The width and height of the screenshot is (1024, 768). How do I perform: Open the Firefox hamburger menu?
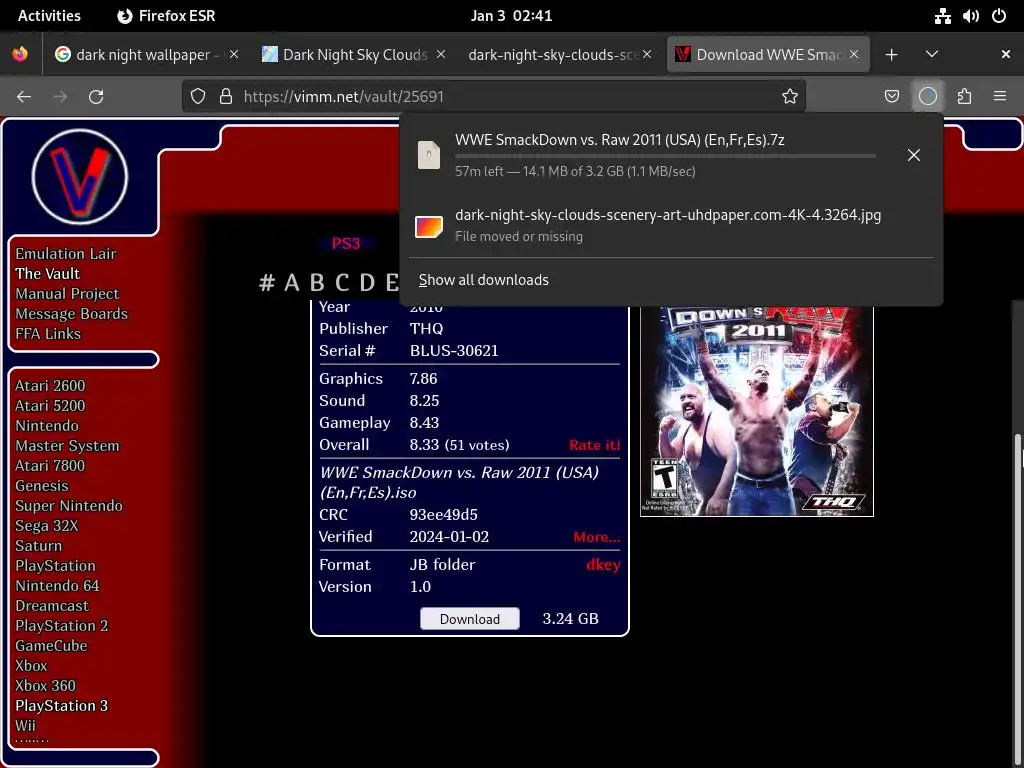click(x=1000, y=97)
